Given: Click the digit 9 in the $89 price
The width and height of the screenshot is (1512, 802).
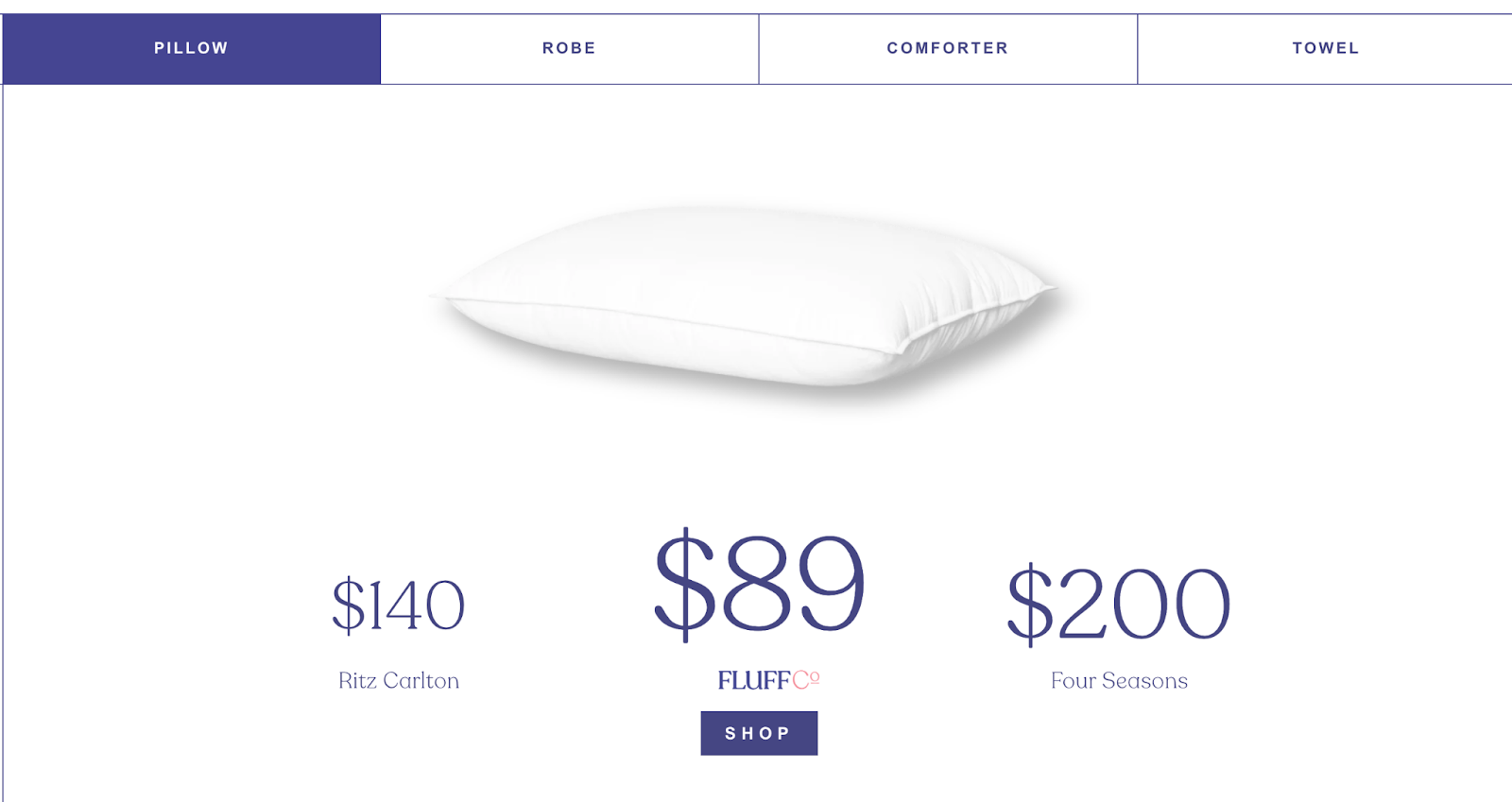Looking at the screenshot, I should pyautogui.click(x=832, y=582).
